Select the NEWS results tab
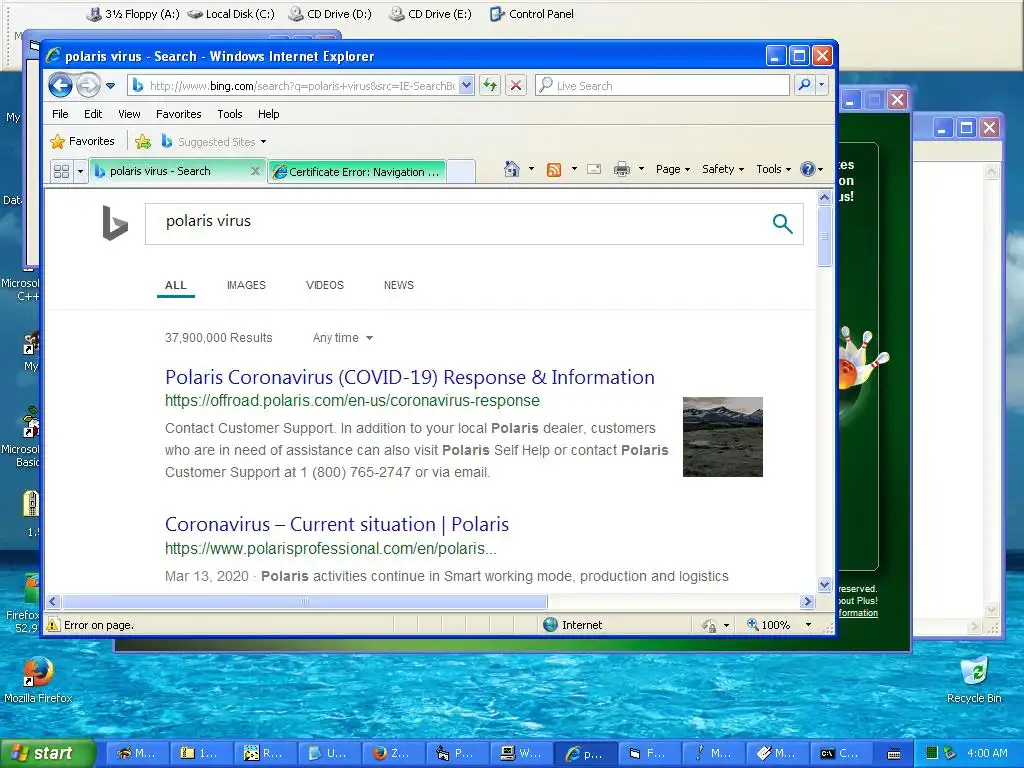 coord(399,285)
